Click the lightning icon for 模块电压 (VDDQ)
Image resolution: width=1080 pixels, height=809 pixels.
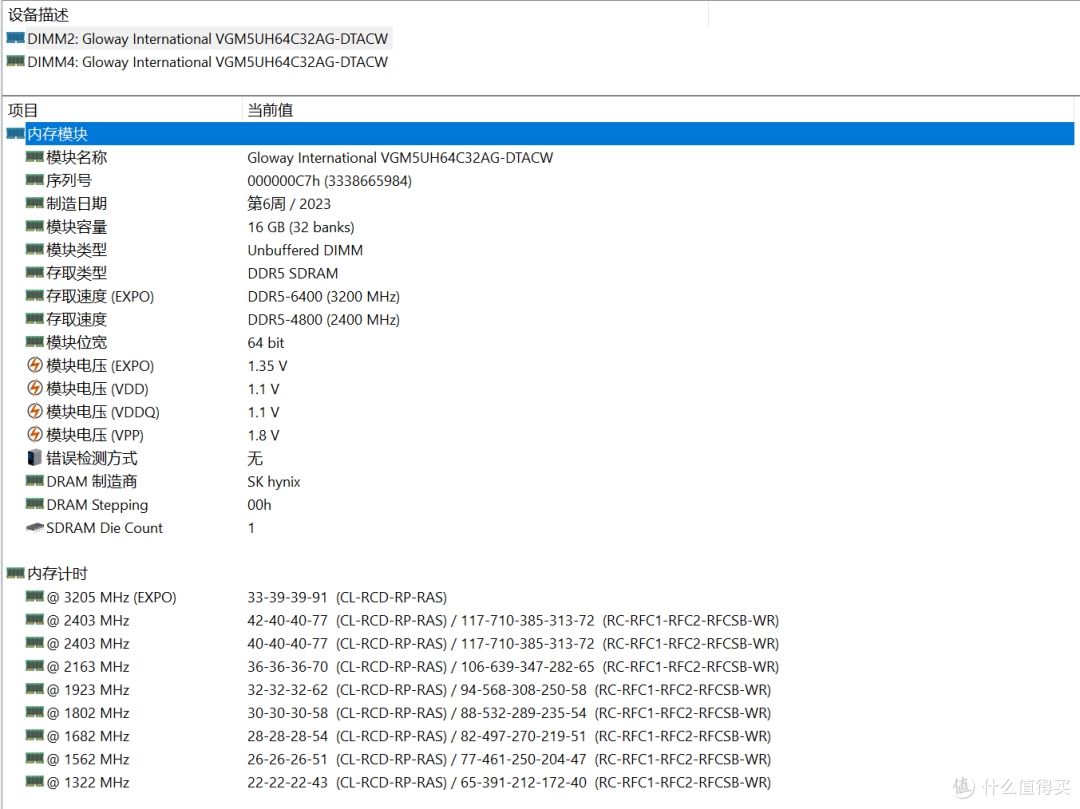pyautogui.click(x=34, y=412)
